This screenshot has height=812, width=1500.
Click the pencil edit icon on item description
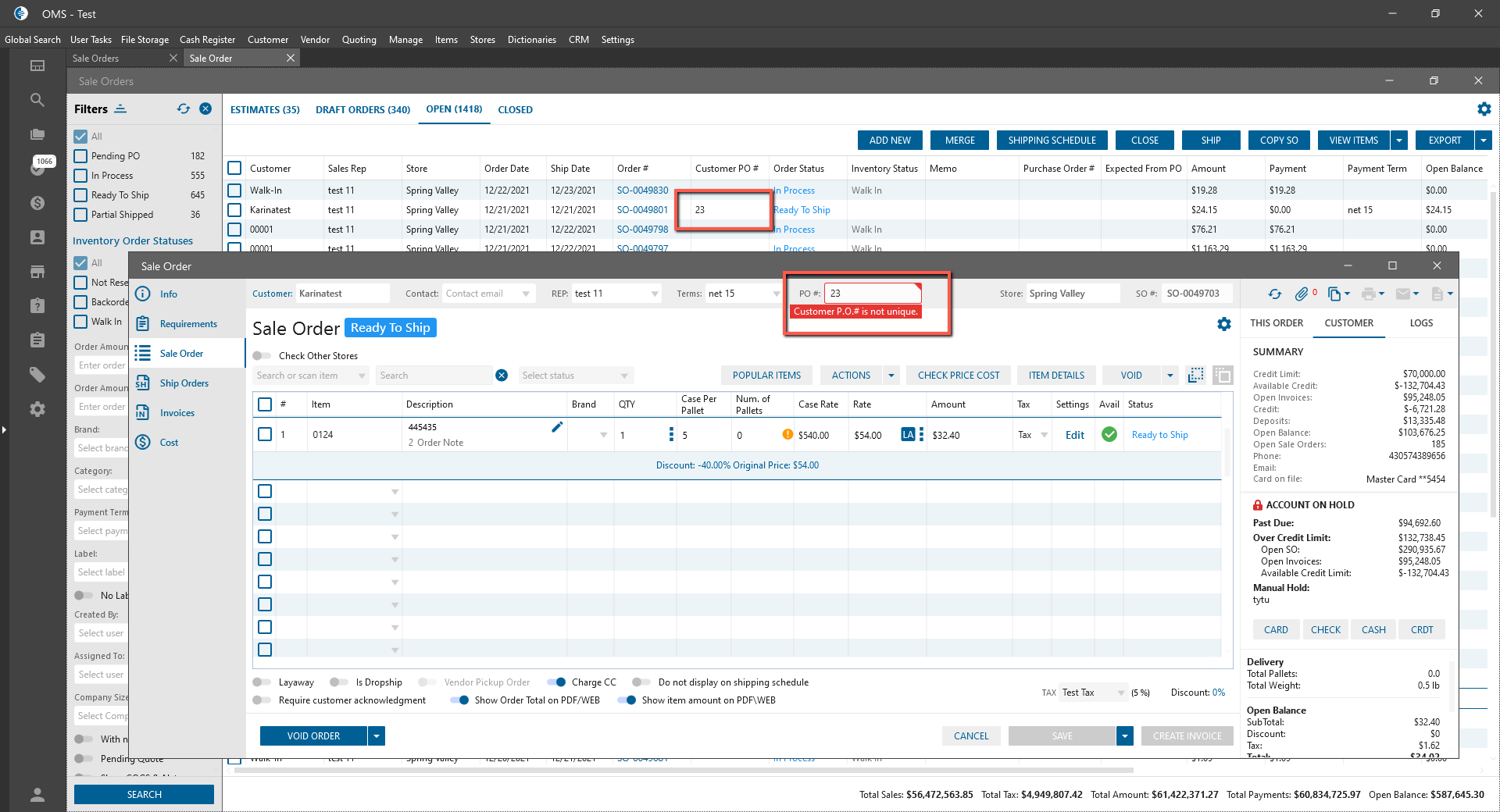tap(557, 427)
